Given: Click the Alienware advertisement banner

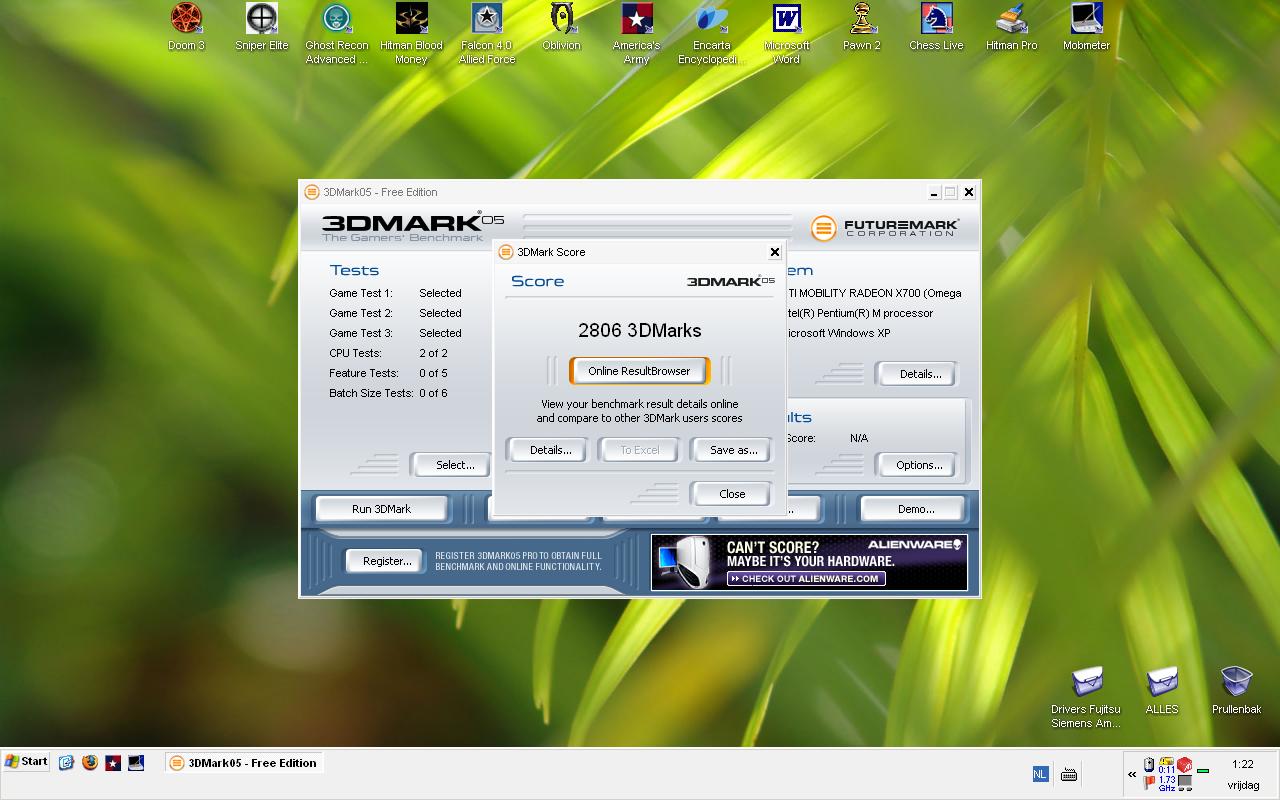Looking at the screenshot, I should 809,562.
